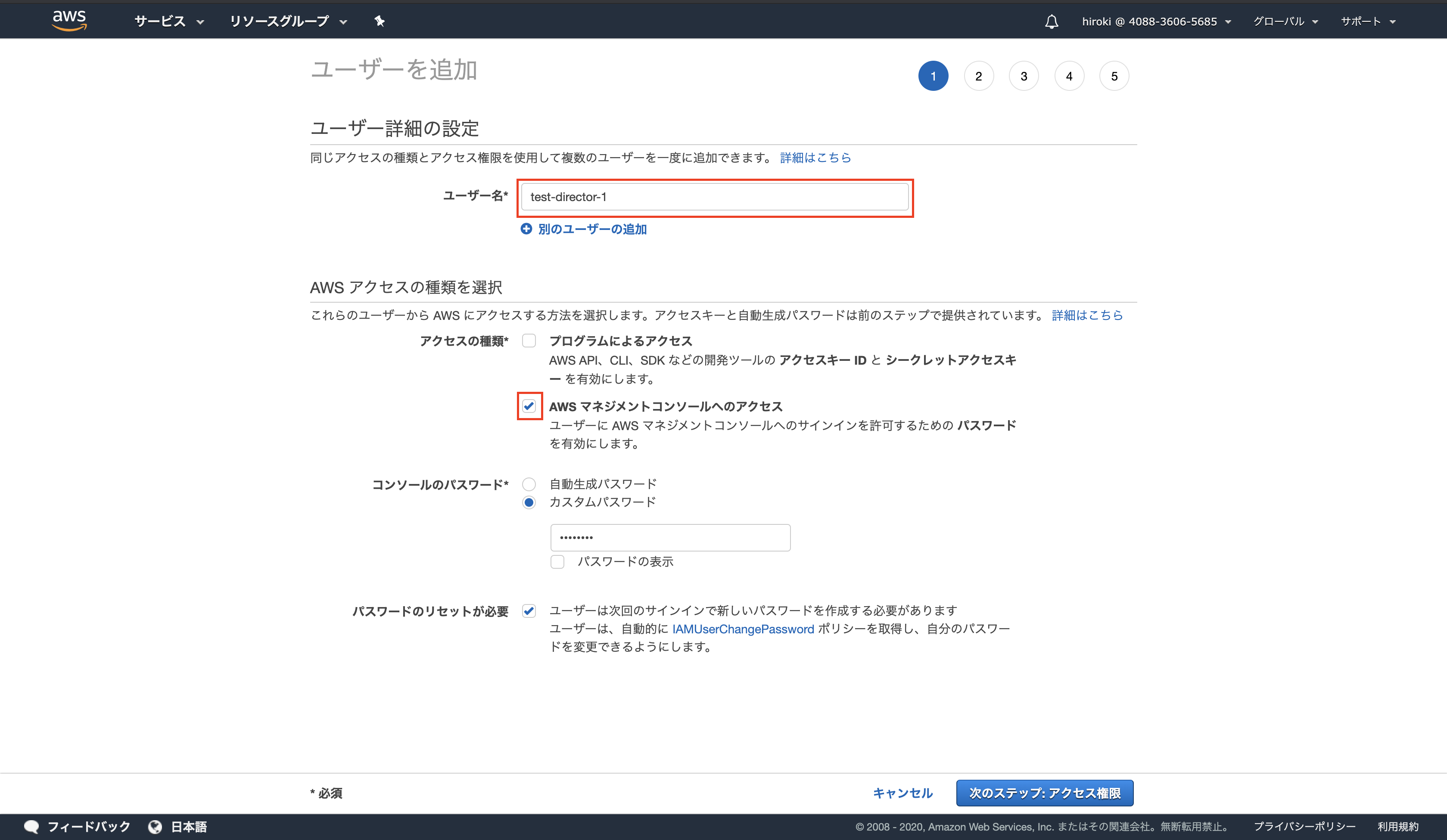The height and width of the screenshot is (840, 1447).
Task: Click キャンセル to cancel
Action: pos(902,793)
